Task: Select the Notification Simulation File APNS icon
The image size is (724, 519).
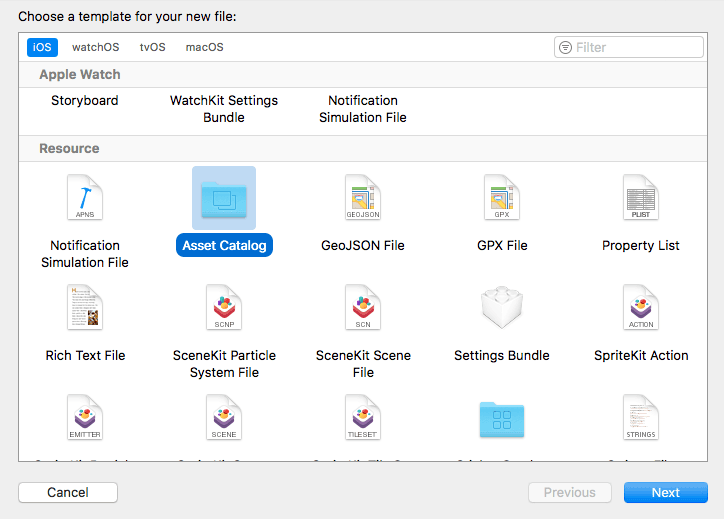Action: pyautogui.click(x=85, y=198)
